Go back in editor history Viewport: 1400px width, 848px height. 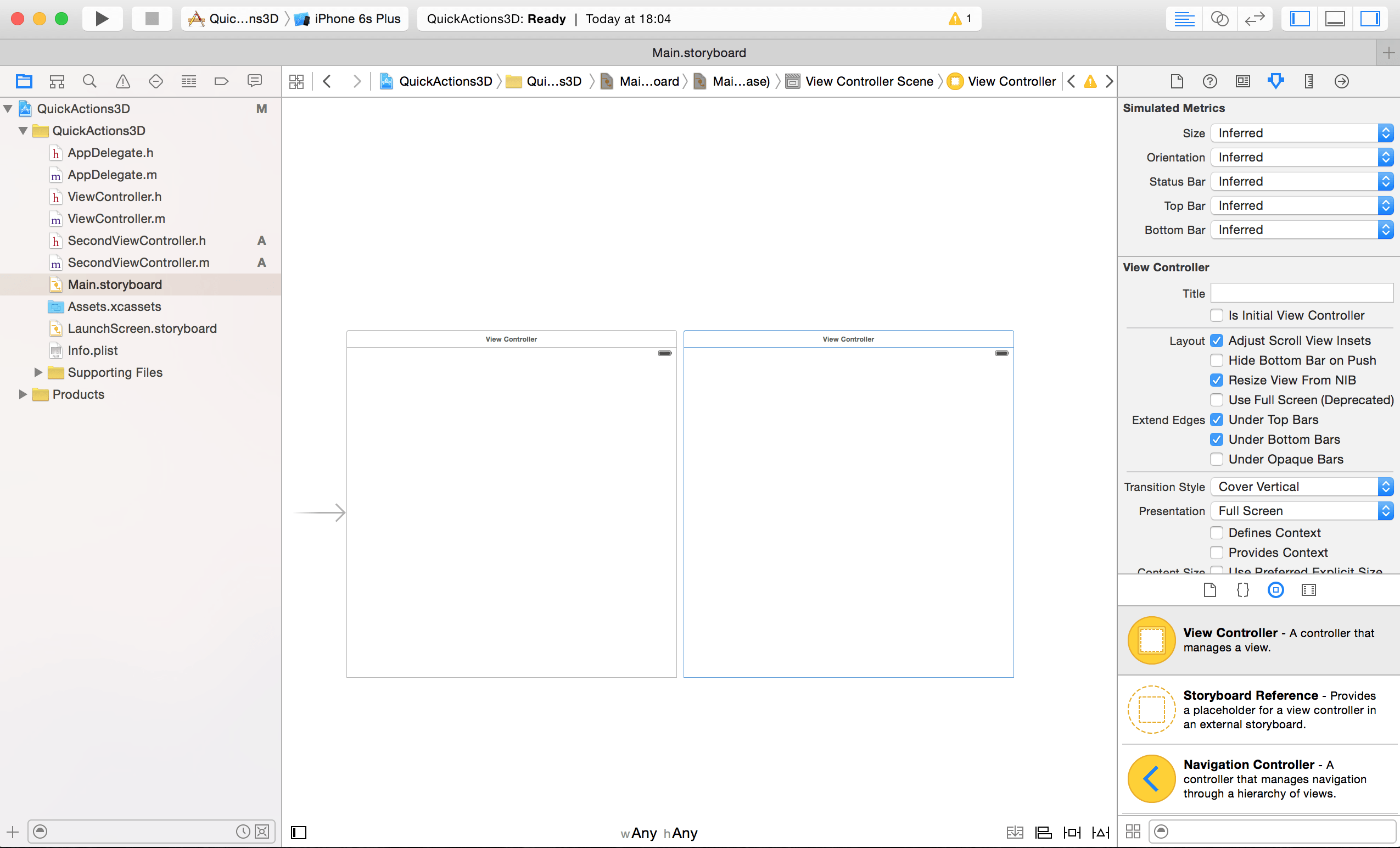pos(327,81)
